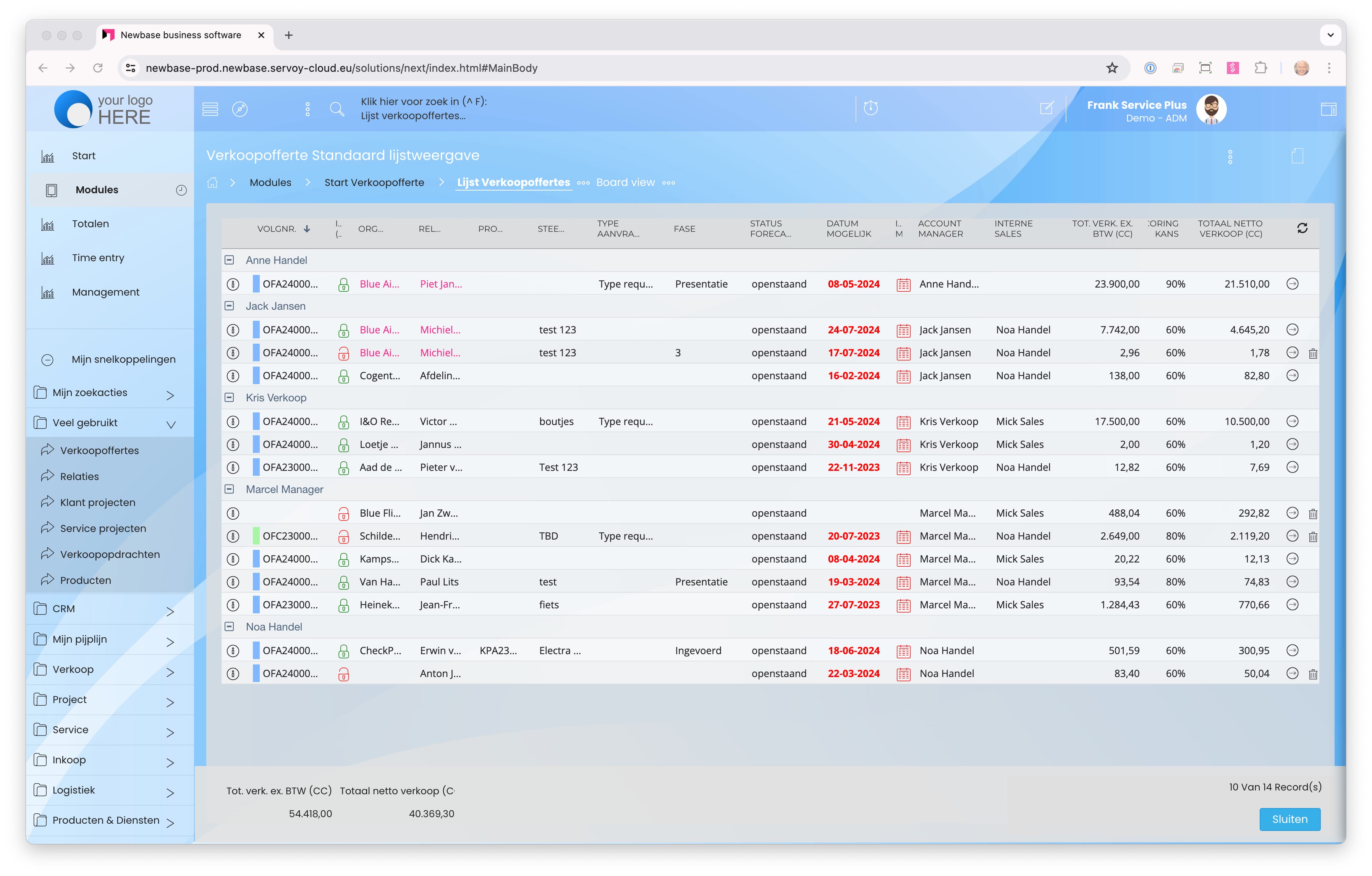Click the hamburger list menu icon in top toolbar

point(210,109)
